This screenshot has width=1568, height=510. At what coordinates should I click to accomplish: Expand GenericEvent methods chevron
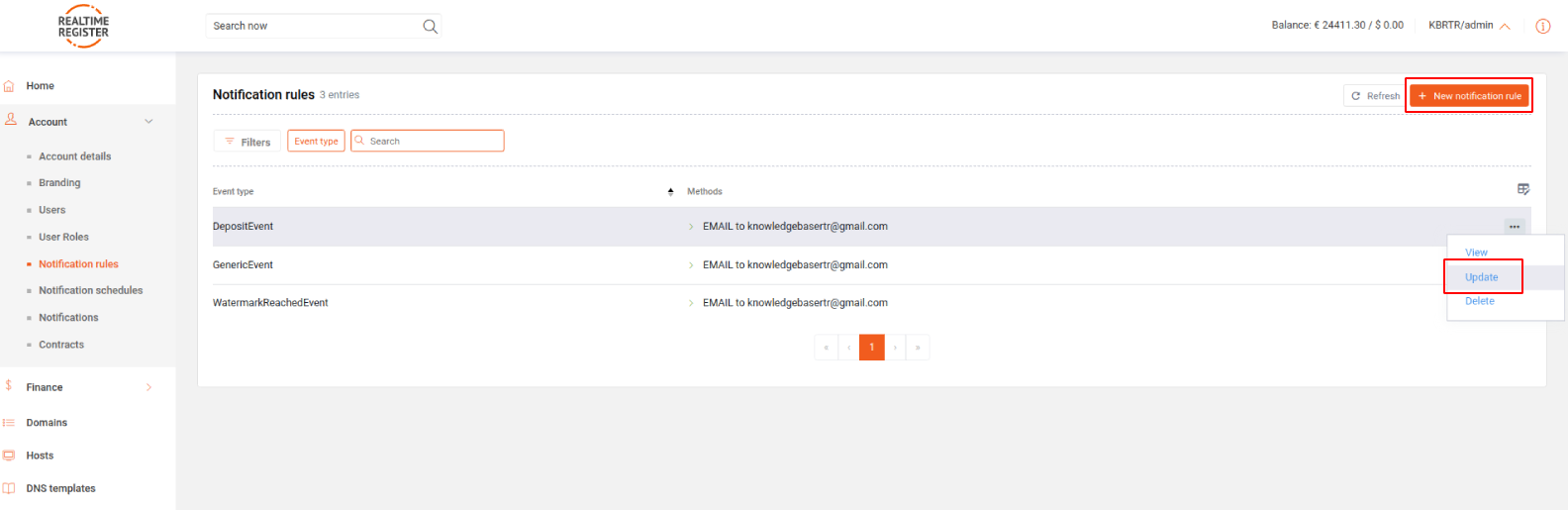coord(691,265)
